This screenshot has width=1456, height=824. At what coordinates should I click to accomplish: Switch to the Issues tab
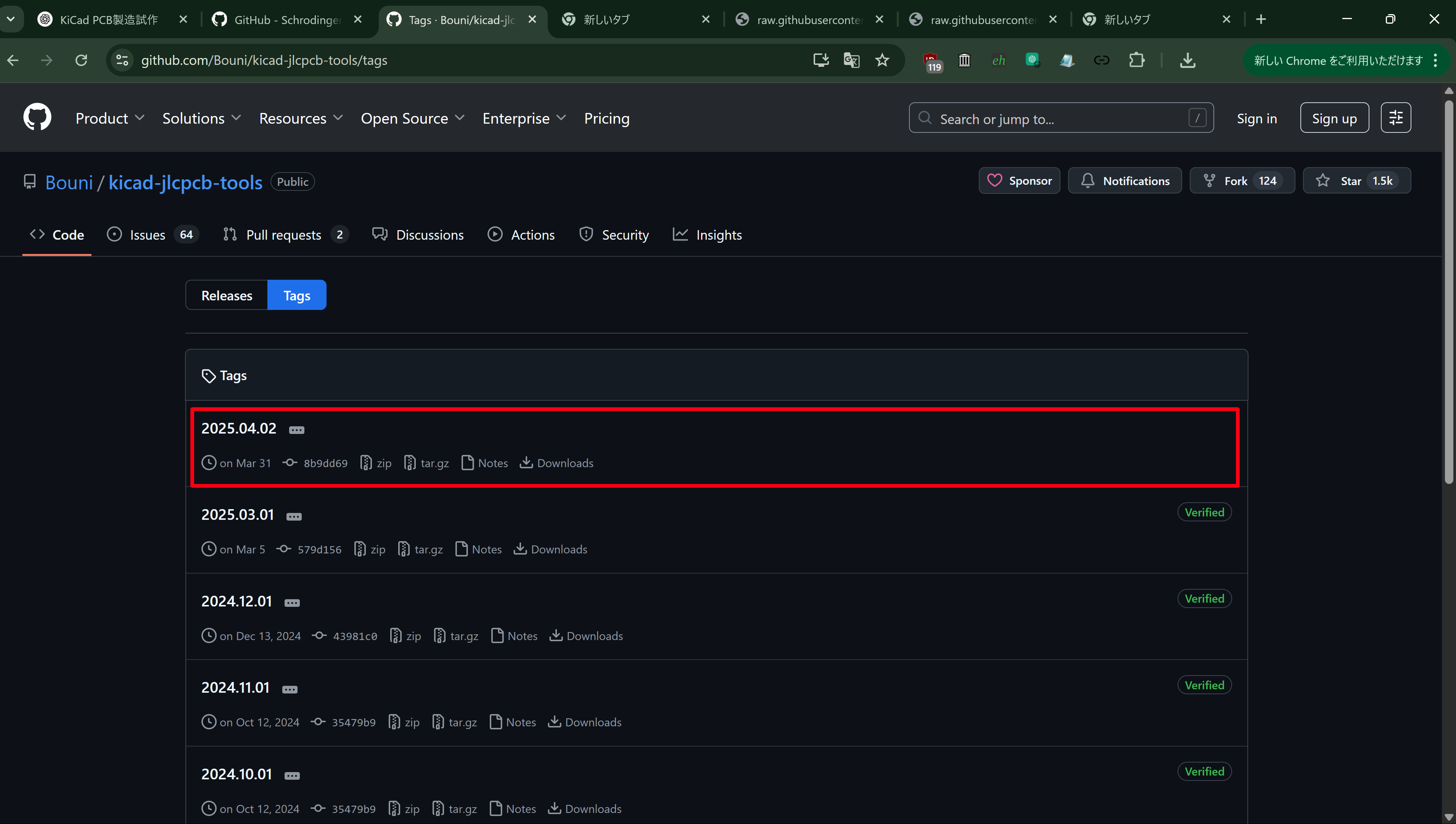click(153, 235)
